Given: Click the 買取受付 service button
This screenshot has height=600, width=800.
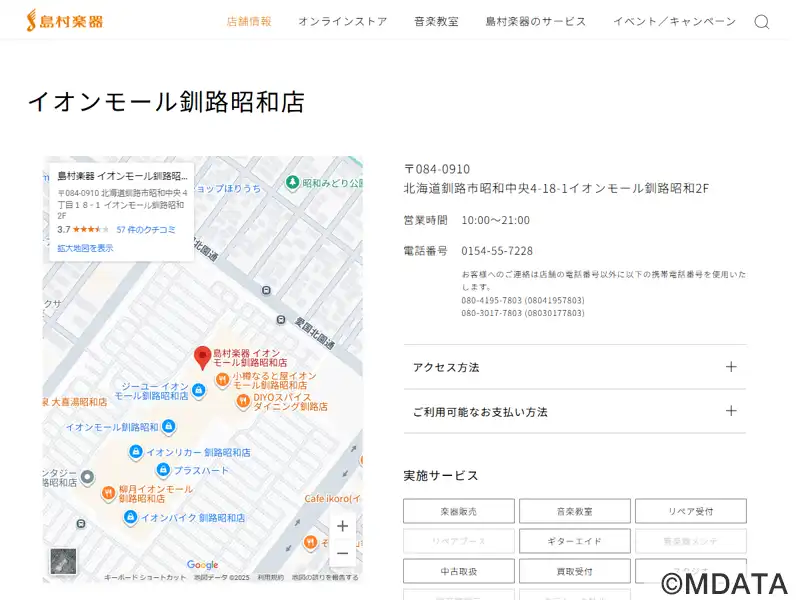Looking at the screenshot, I should [574, 571].
